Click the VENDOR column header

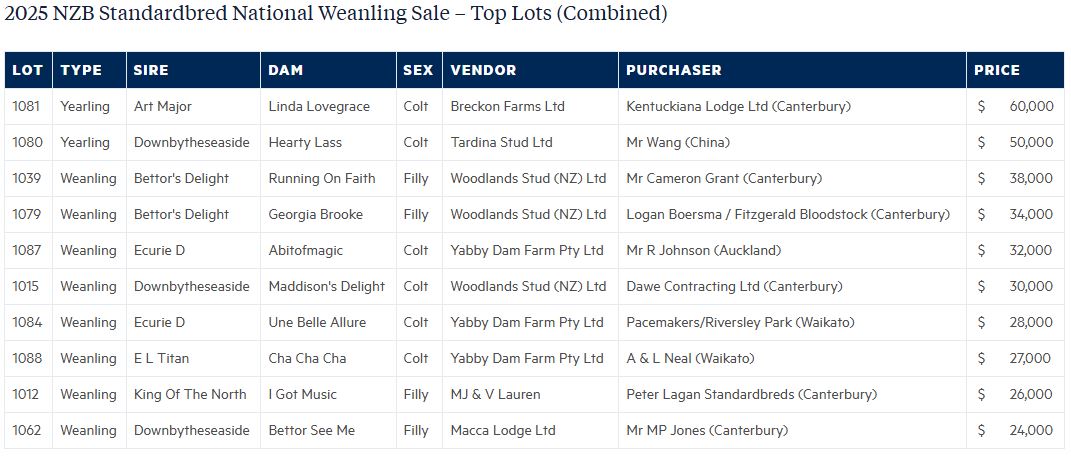pos(483,70)
